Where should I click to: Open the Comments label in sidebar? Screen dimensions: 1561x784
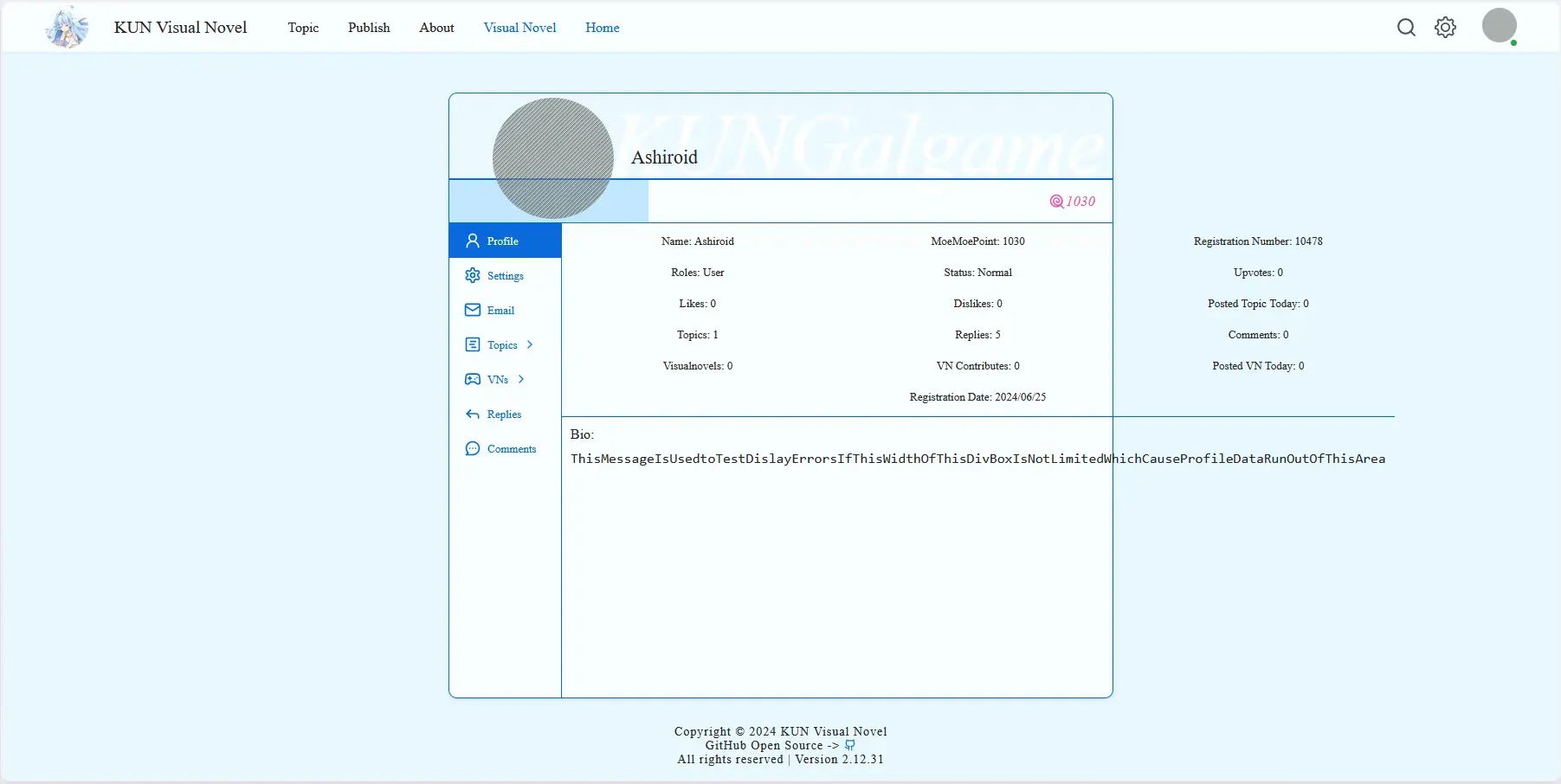(x=512, y=449)
